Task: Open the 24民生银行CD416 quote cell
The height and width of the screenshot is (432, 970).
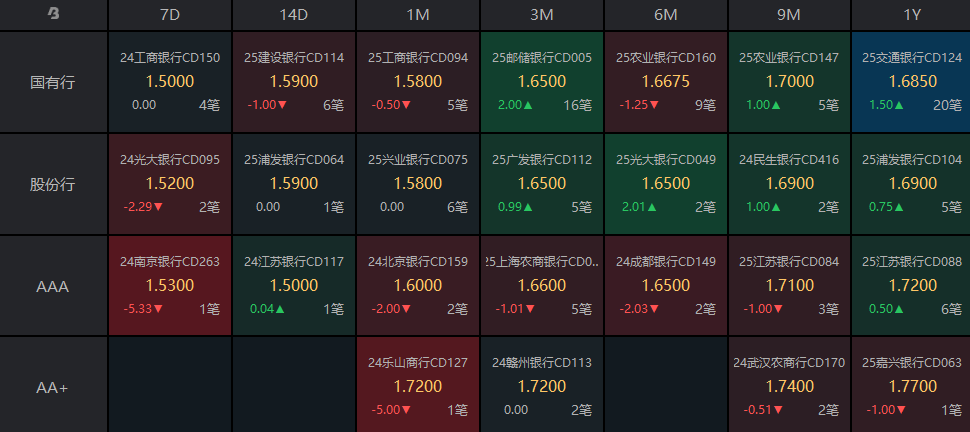Action: pyautogui.click(x=789, y=184)
